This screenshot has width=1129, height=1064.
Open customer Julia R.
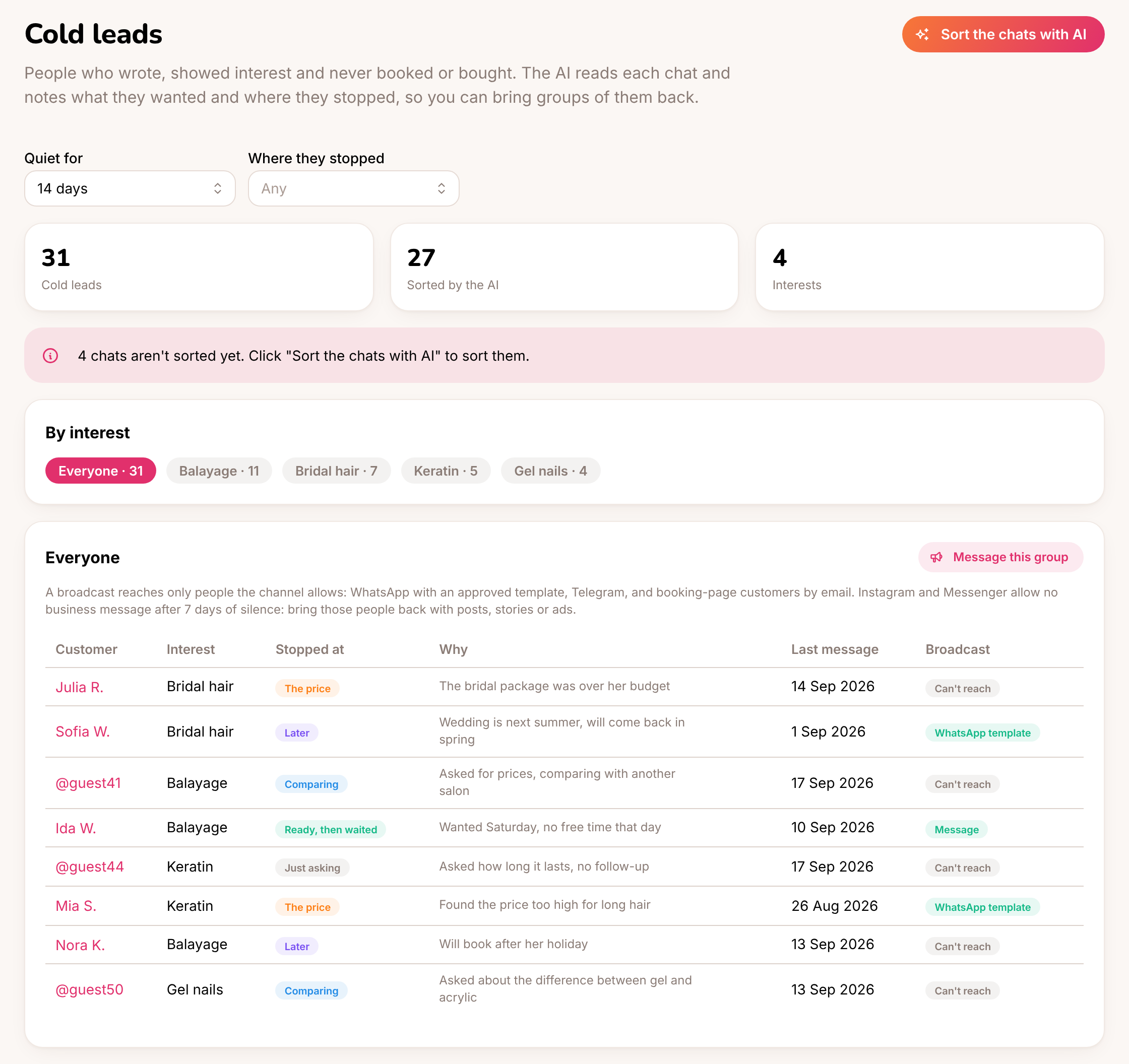click(80, 687)
